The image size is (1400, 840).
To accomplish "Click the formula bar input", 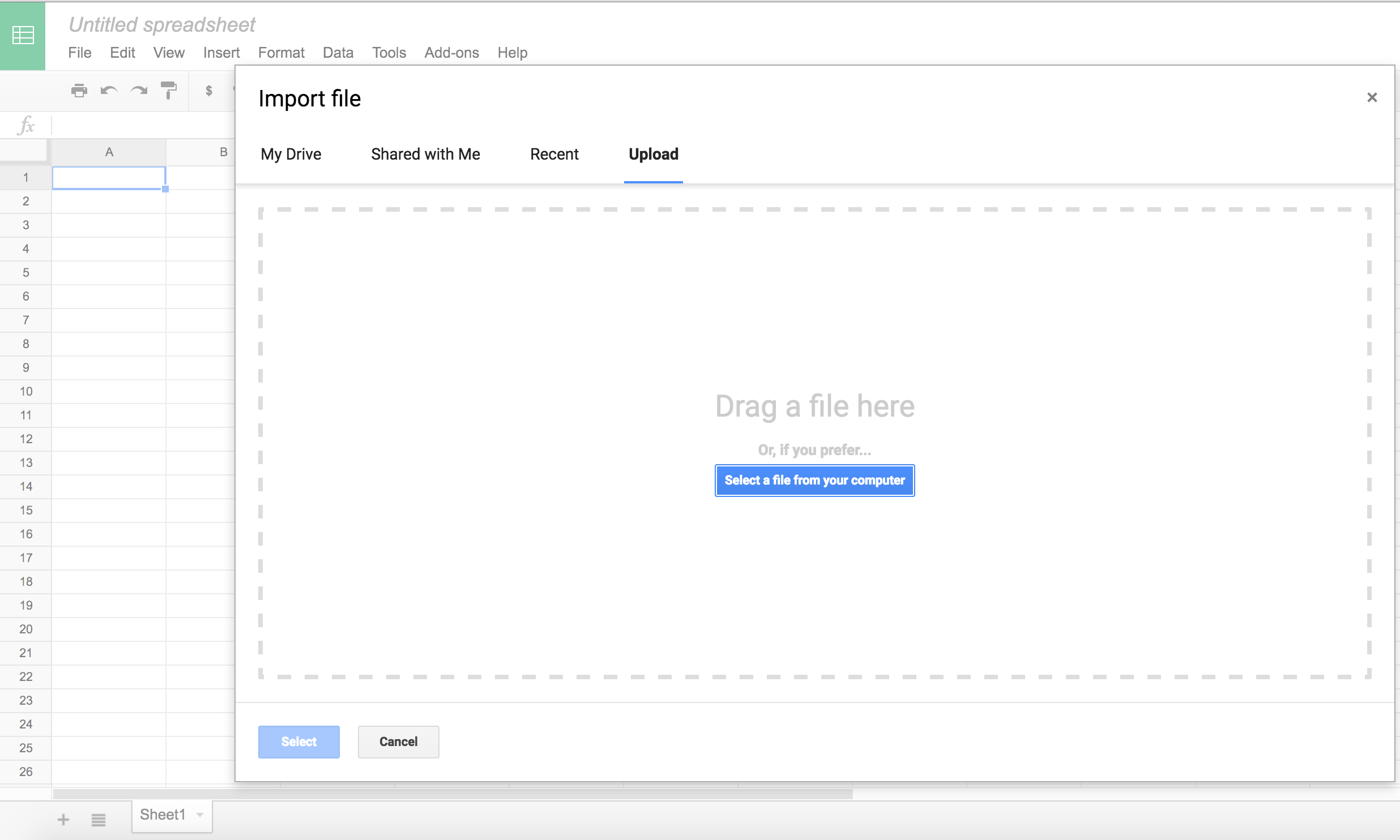I will tap(144, 125).
